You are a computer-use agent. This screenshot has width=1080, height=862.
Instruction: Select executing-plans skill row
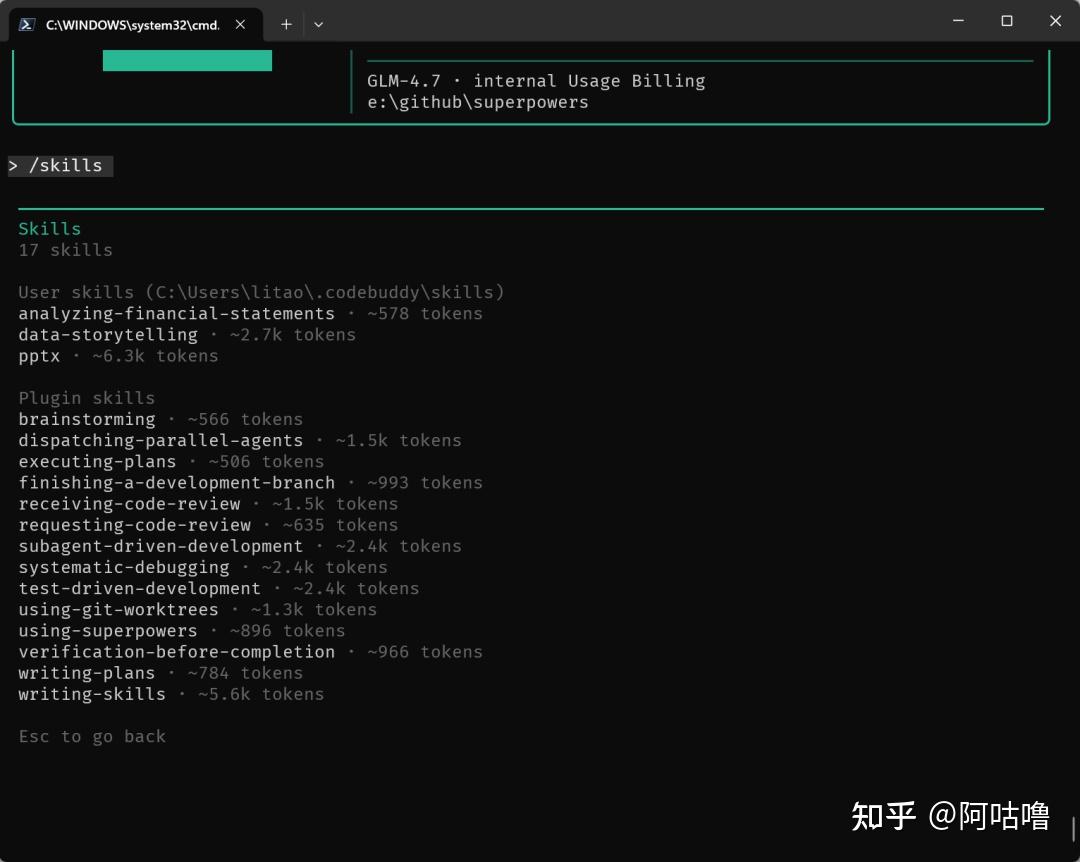[x=171, y=462]
